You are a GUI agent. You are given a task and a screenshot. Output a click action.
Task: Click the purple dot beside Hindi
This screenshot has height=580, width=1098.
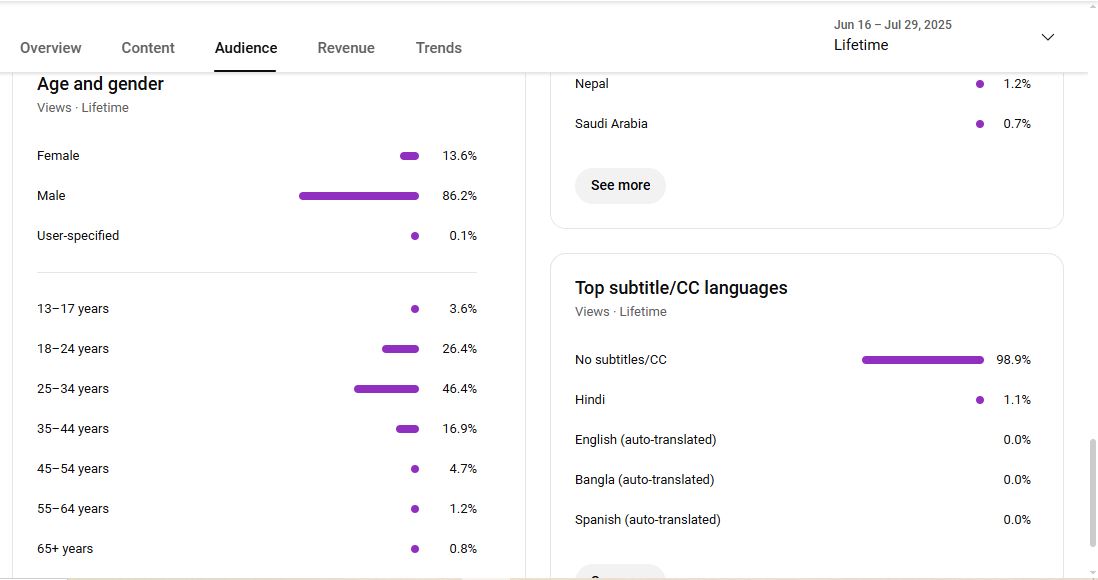point(979,400)
